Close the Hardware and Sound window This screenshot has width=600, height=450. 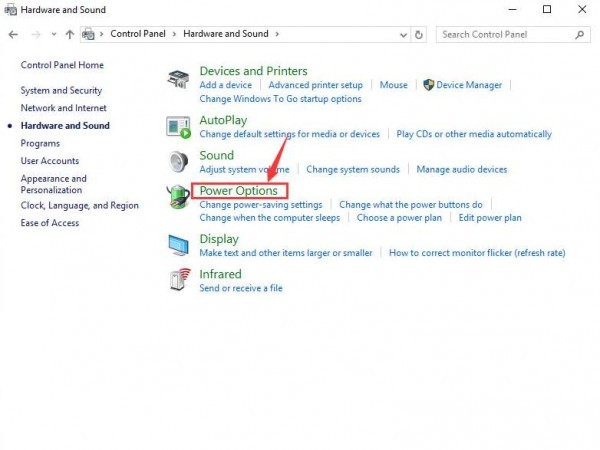point(582,9)
